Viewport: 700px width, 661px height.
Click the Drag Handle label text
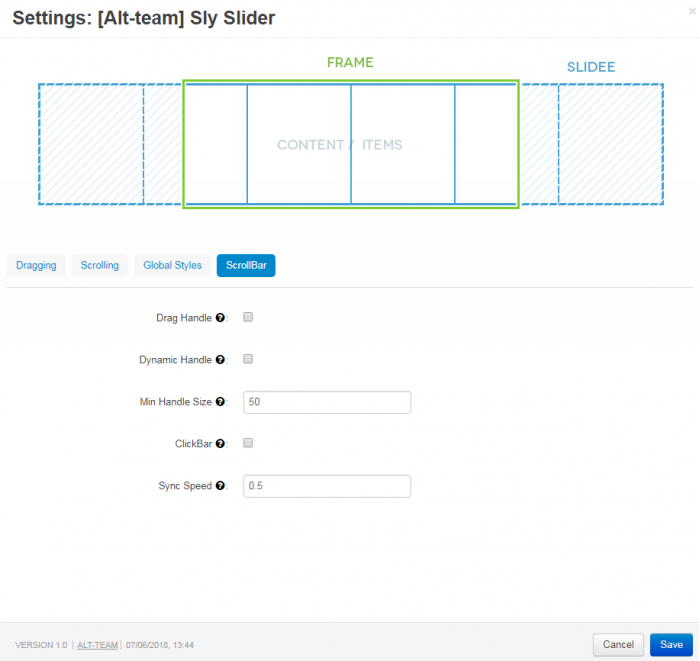[x=184, y=318]
